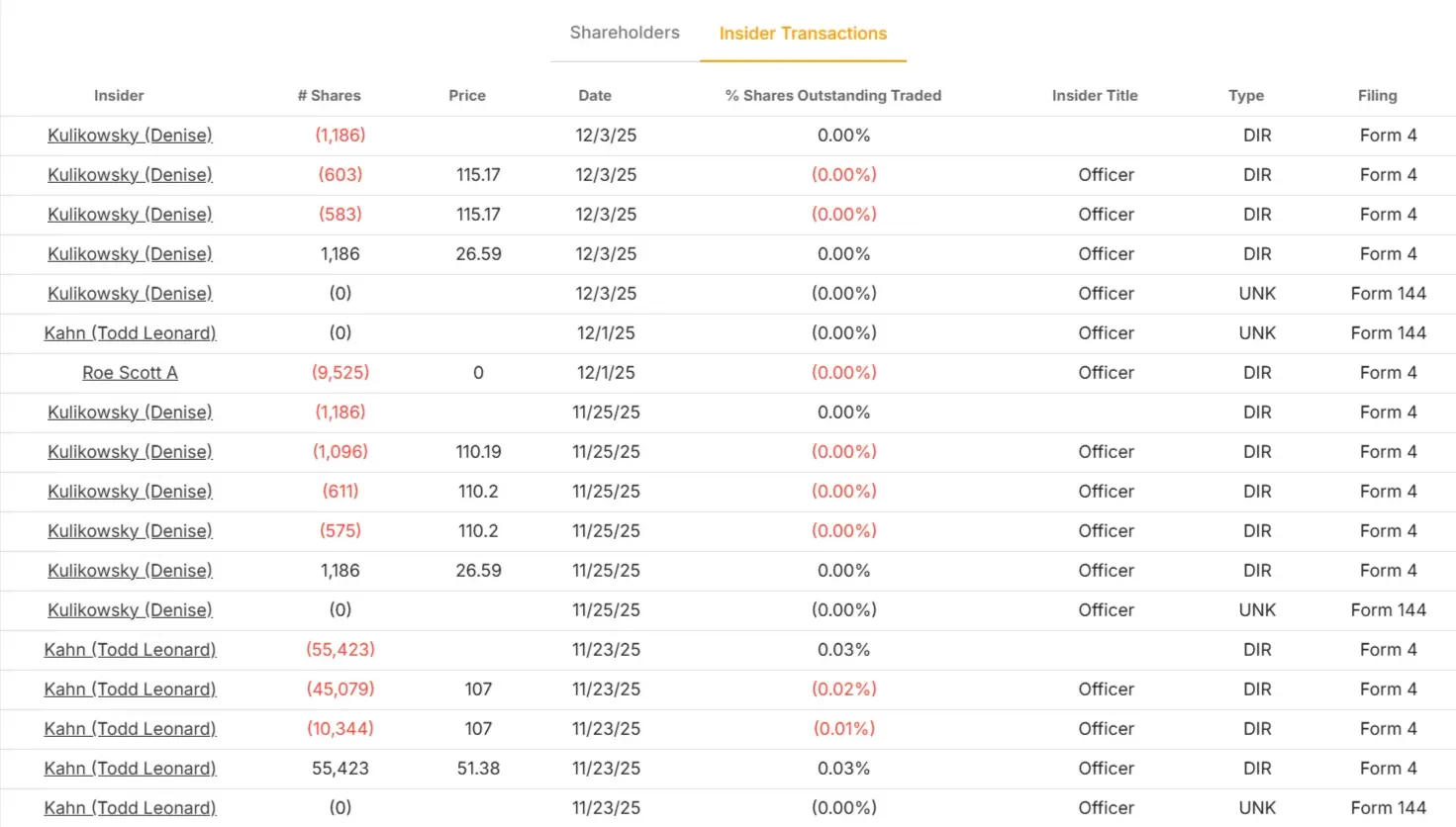This screenshot has height=827, width=1456.
Task: Sort by the # Shares column header
Action: 329,96
